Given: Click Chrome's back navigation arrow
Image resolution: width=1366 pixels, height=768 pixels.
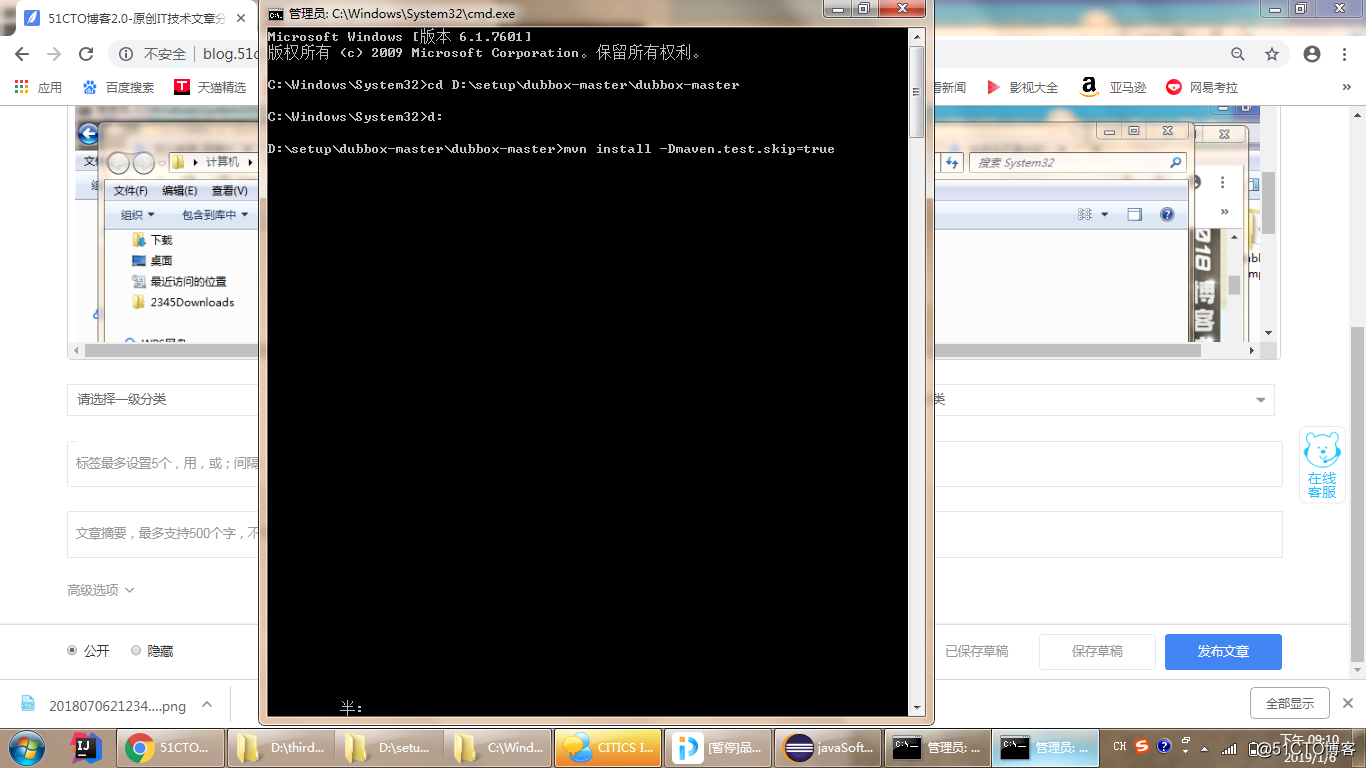Looking at the screenshot, I should click(x=23, y=54).
